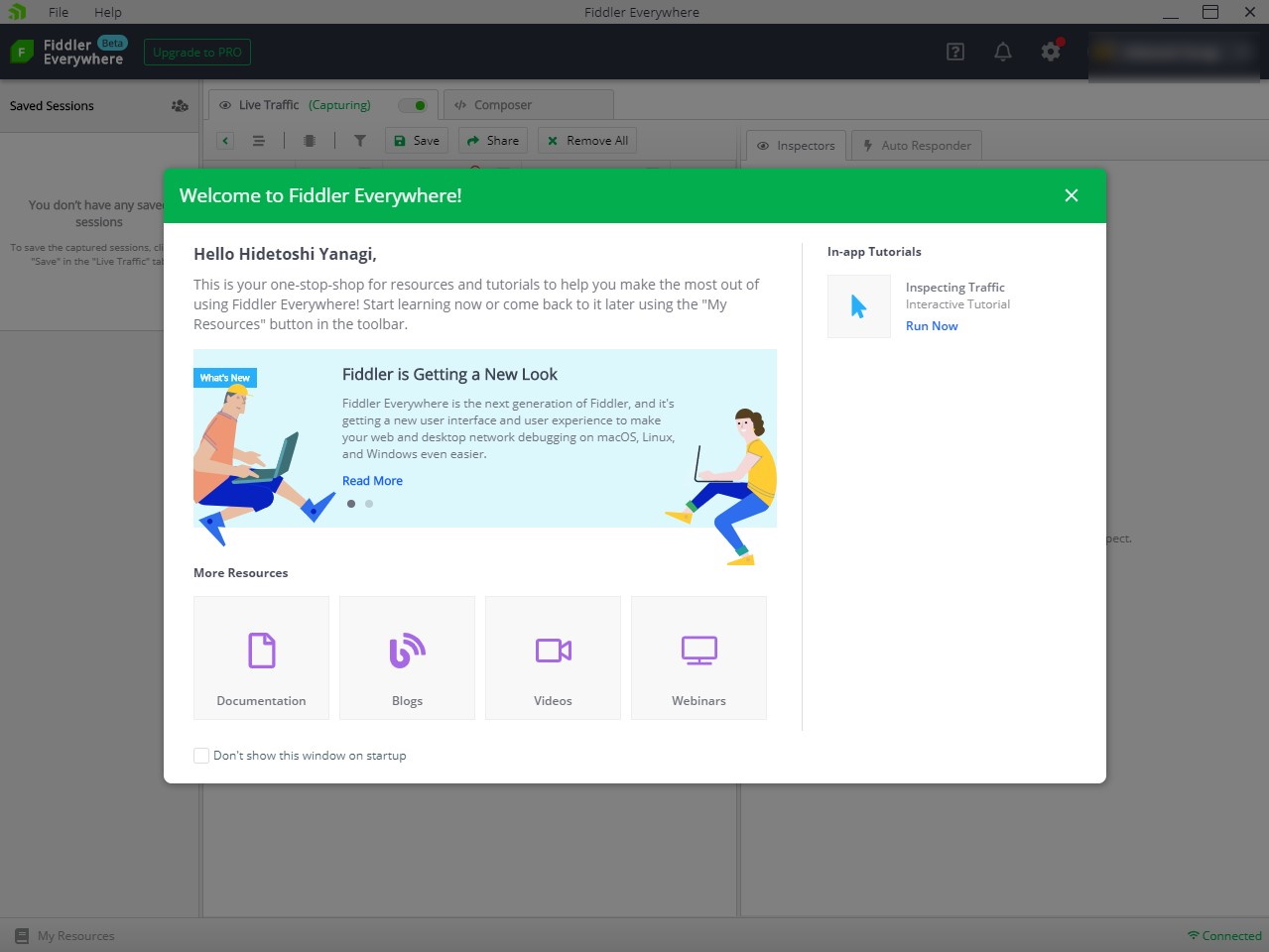This screenshot has height=952, width=1269.
Task: Click the share icon beside Saved Sessions
Action: (180, 106)
